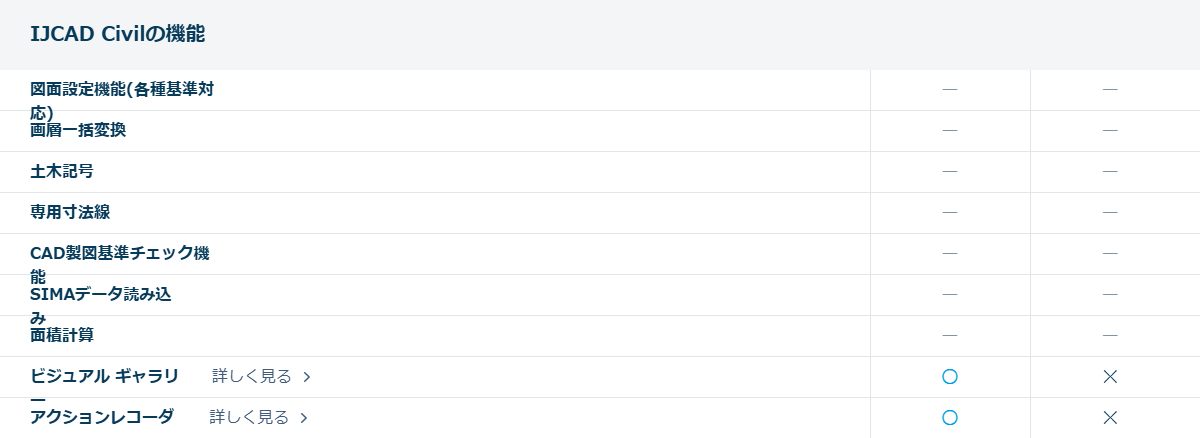Select the 面積計算 feature label
1200x438 pixels.
click(x=62, y=335)
